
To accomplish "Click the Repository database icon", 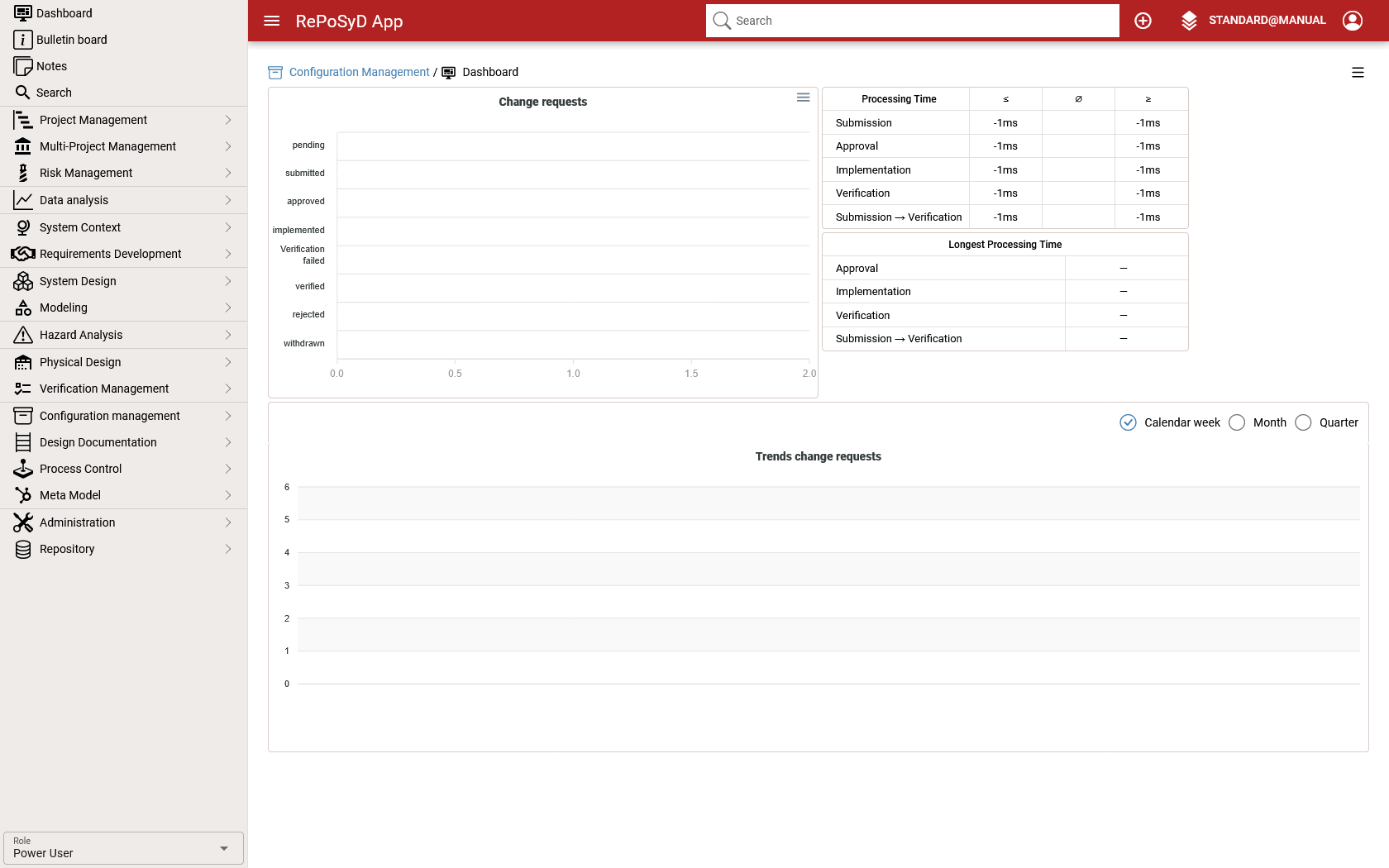I will pos(23,549).
